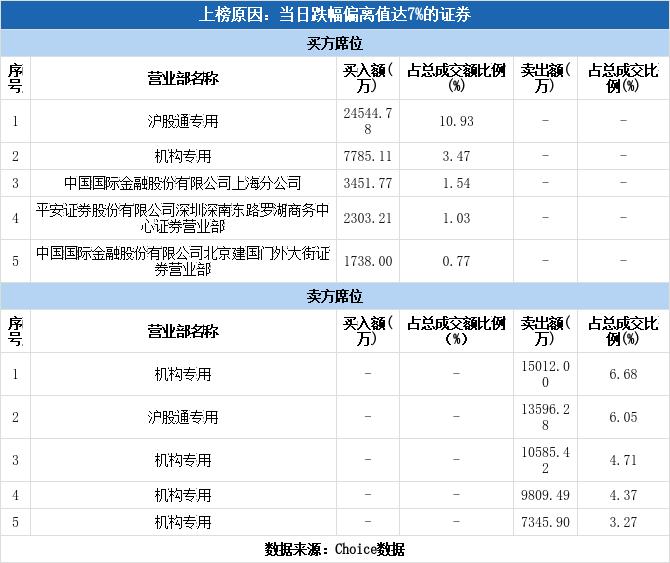The image size is (670, 563).
Task: Click the sell percentage 4.71
Action: (623, 460)
